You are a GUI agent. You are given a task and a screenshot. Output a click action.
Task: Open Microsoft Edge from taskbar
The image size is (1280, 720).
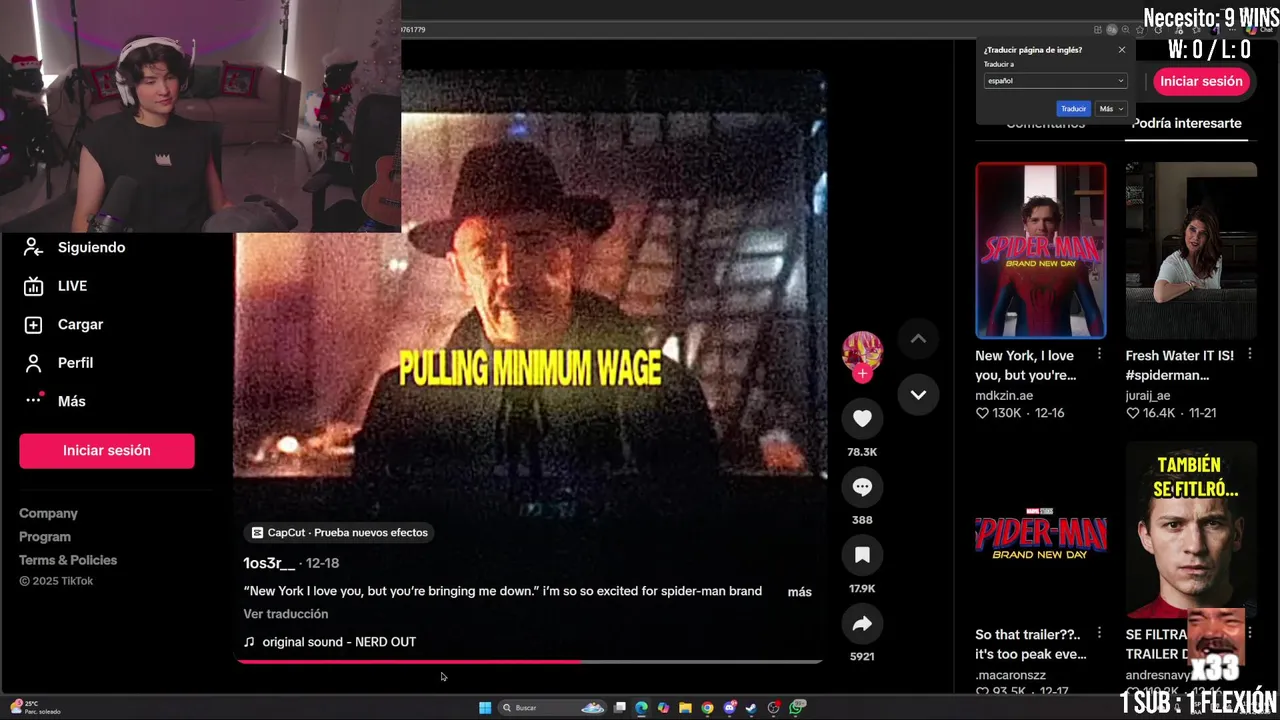(x=641, y=708)
